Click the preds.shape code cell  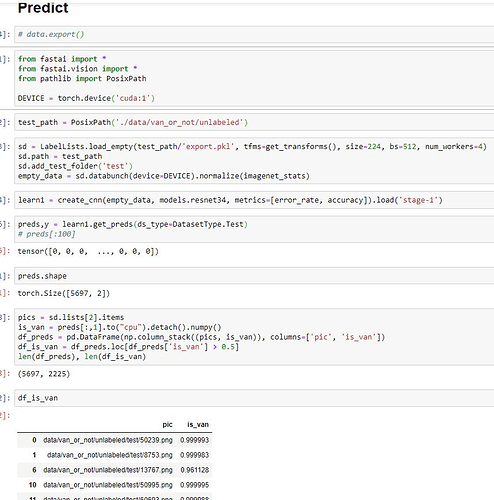coord(254,276)
